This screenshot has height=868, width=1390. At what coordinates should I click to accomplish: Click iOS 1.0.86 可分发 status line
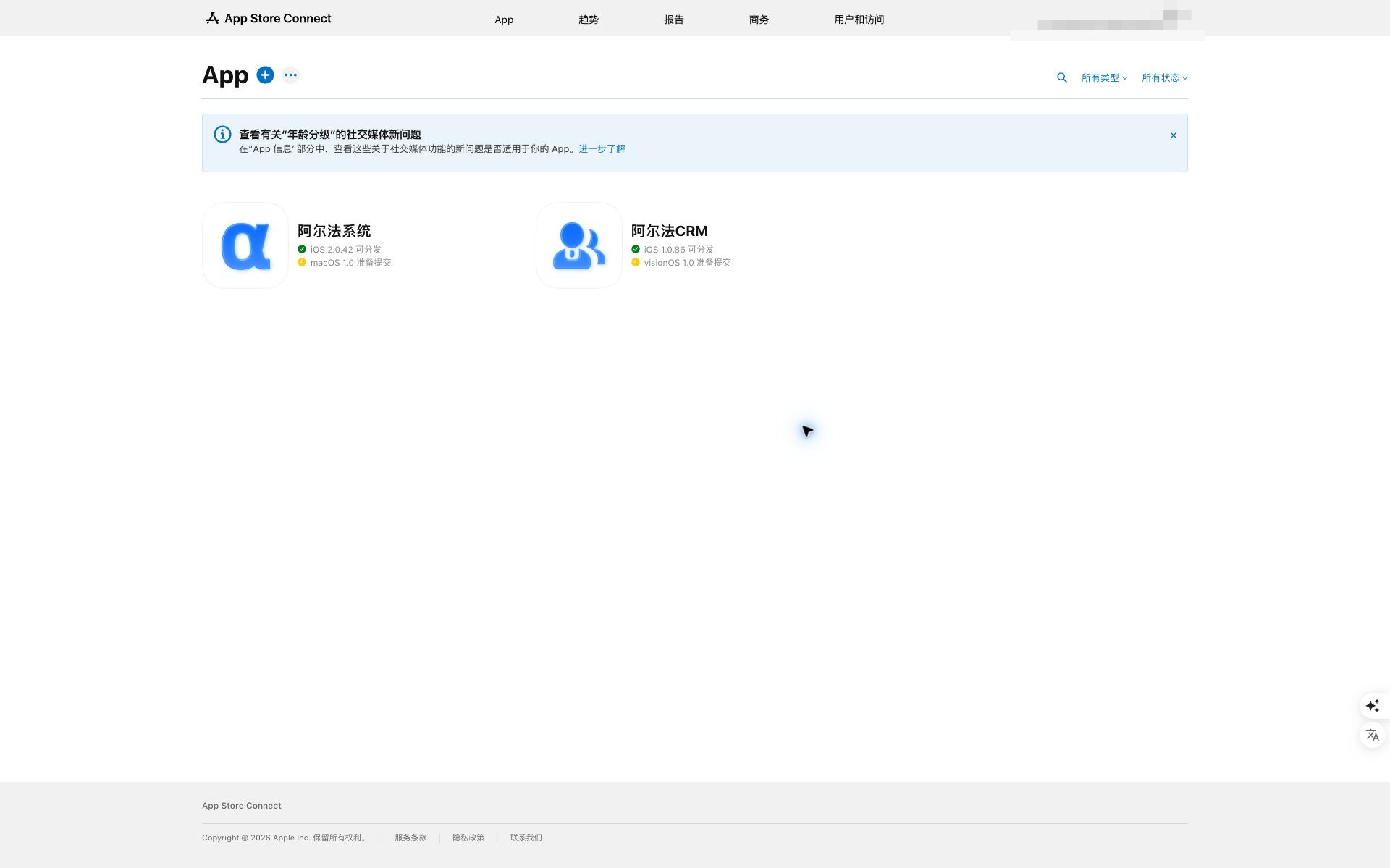pyautogui.click(x=678, y=250)
